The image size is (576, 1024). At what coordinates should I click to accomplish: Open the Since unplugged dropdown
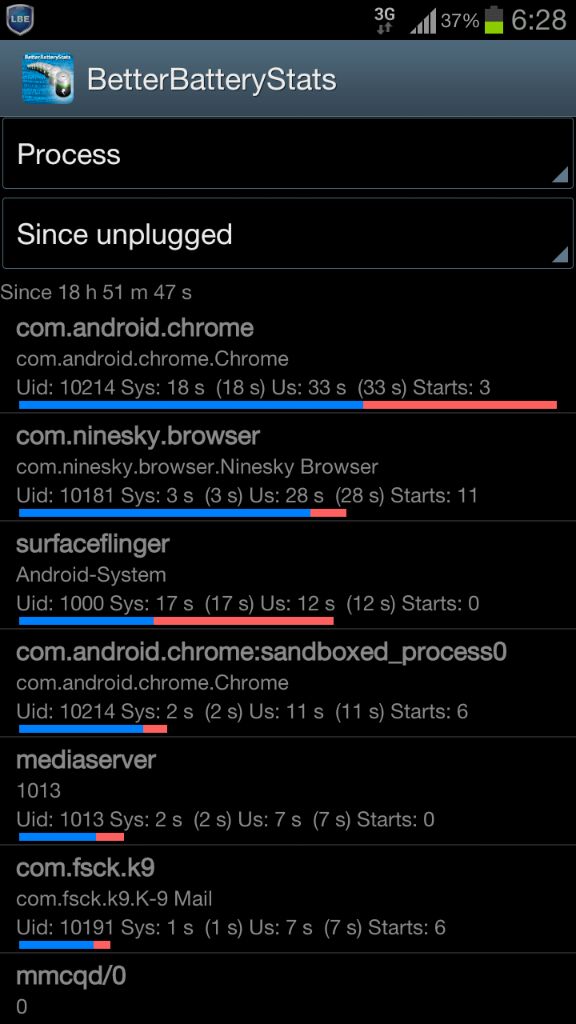coord(287,234)
